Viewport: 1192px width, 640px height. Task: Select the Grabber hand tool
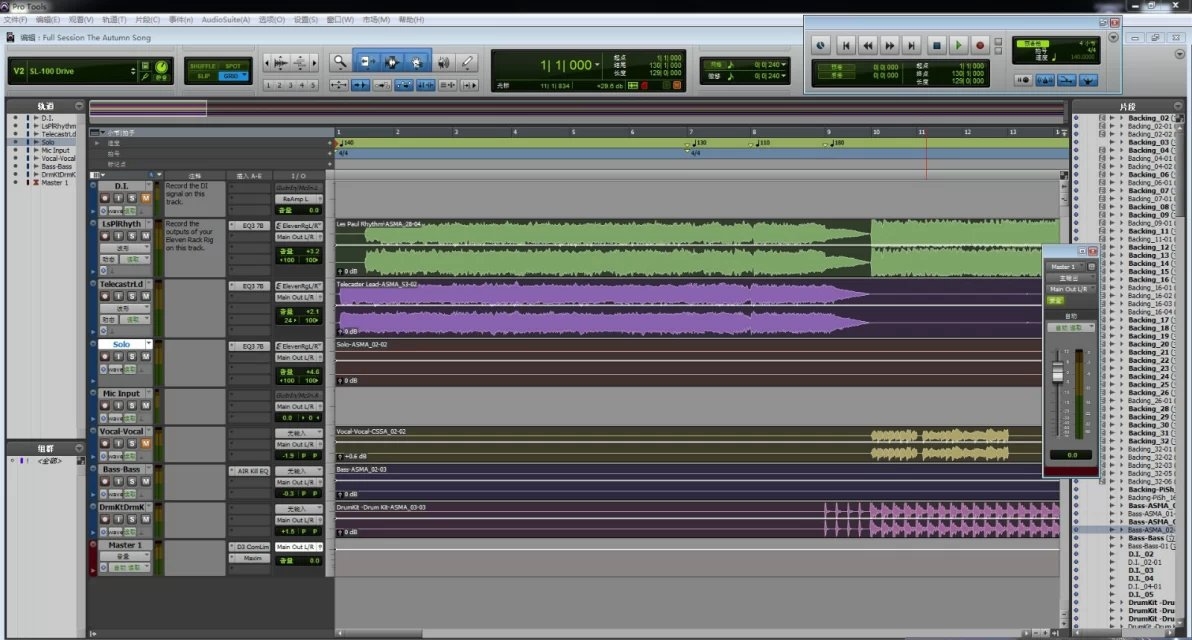click(417, 62)
